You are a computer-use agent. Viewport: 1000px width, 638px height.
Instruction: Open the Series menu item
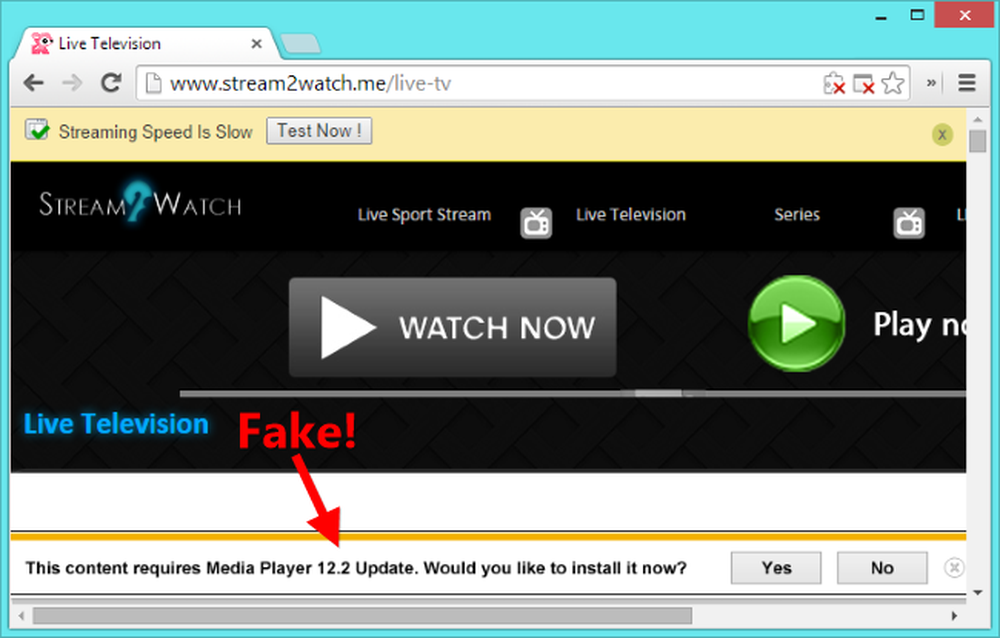pos(797,214)
